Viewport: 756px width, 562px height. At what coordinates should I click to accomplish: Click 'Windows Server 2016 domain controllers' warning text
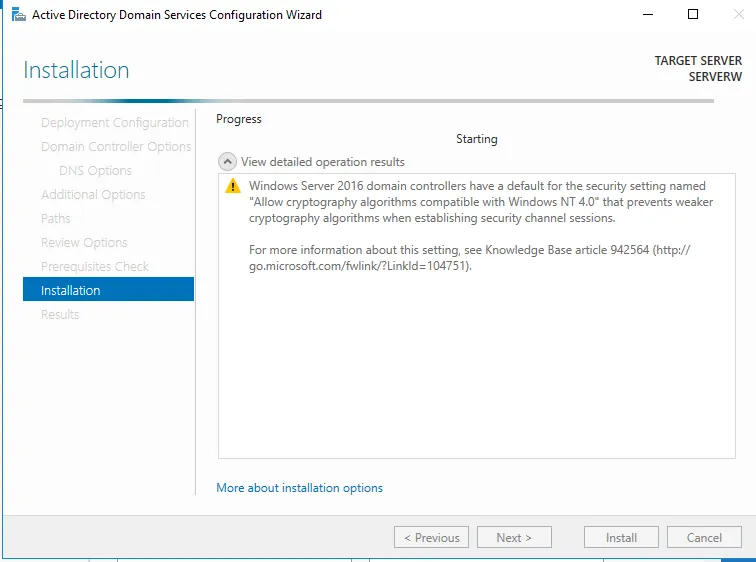[358, 186]
